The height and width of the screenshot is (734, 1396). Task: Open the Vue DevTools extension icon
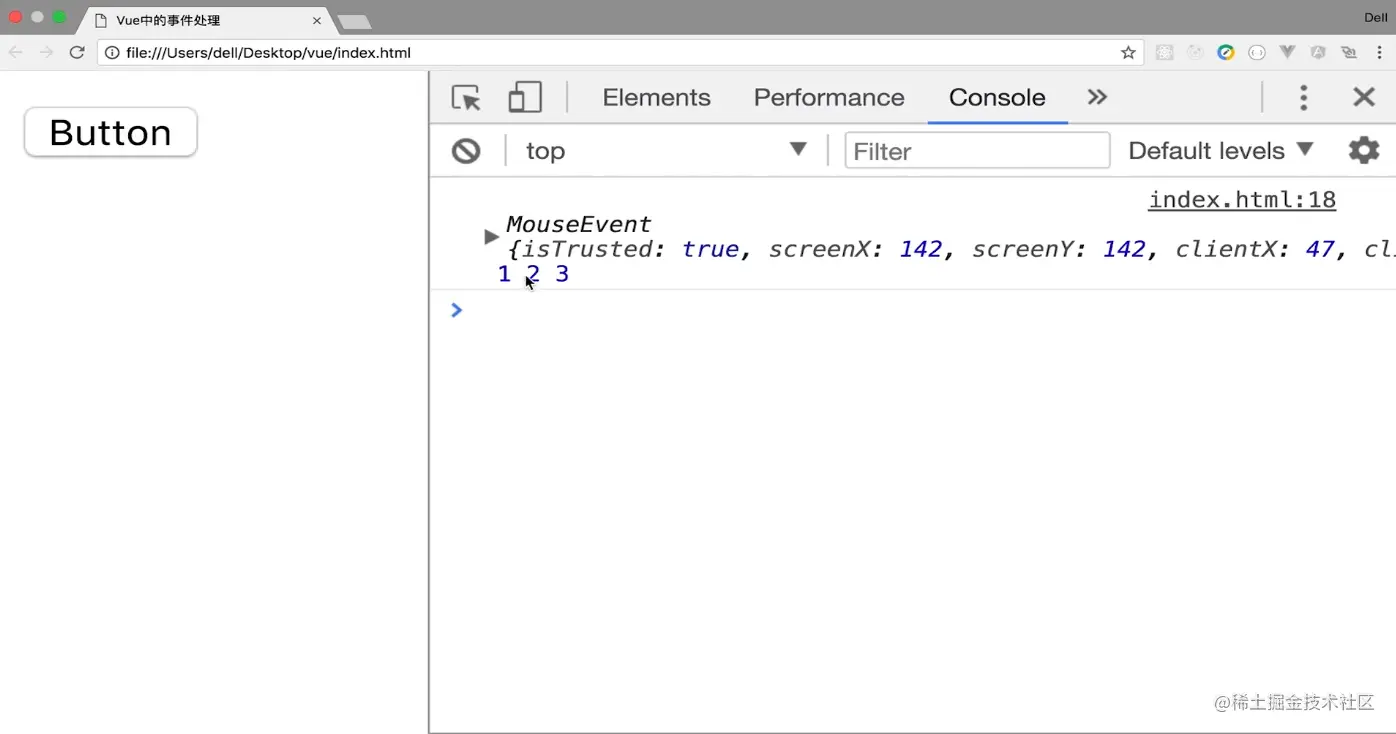tap(1288, 53)
